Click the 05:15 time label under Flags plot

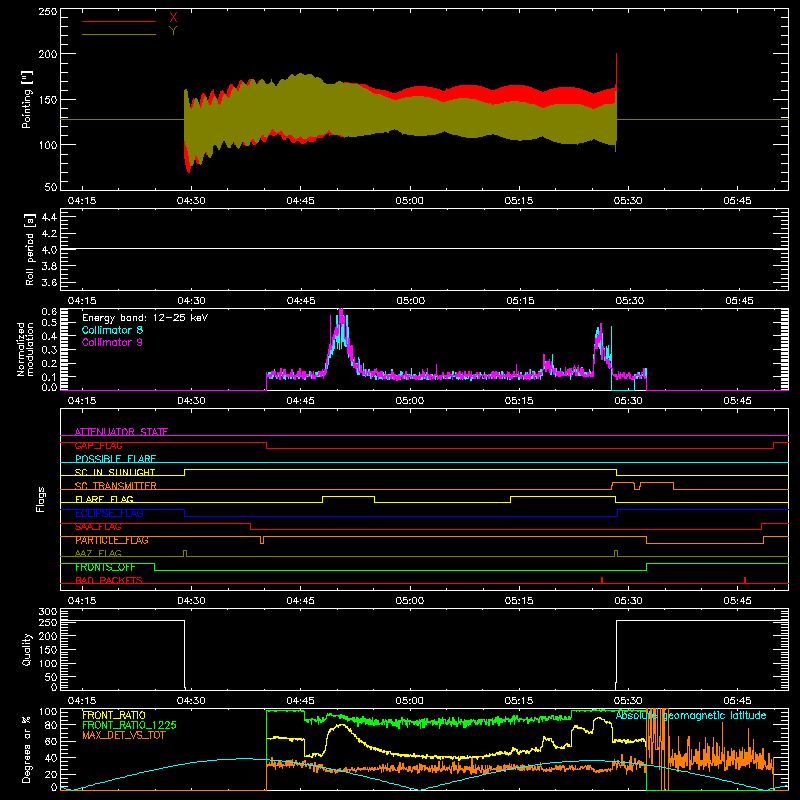[x=519, y=601]
